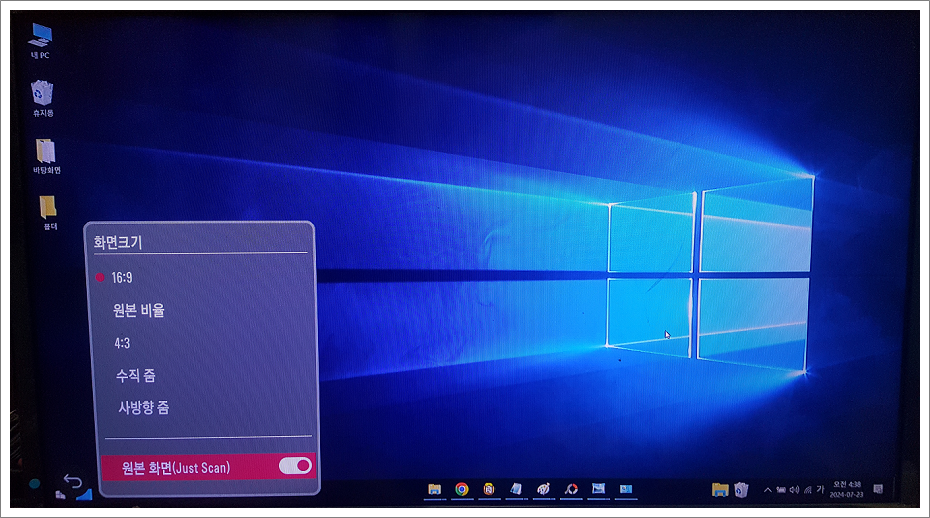
Task: Select the 16:9 aspect ratio option
Action: tap(122, 278)
